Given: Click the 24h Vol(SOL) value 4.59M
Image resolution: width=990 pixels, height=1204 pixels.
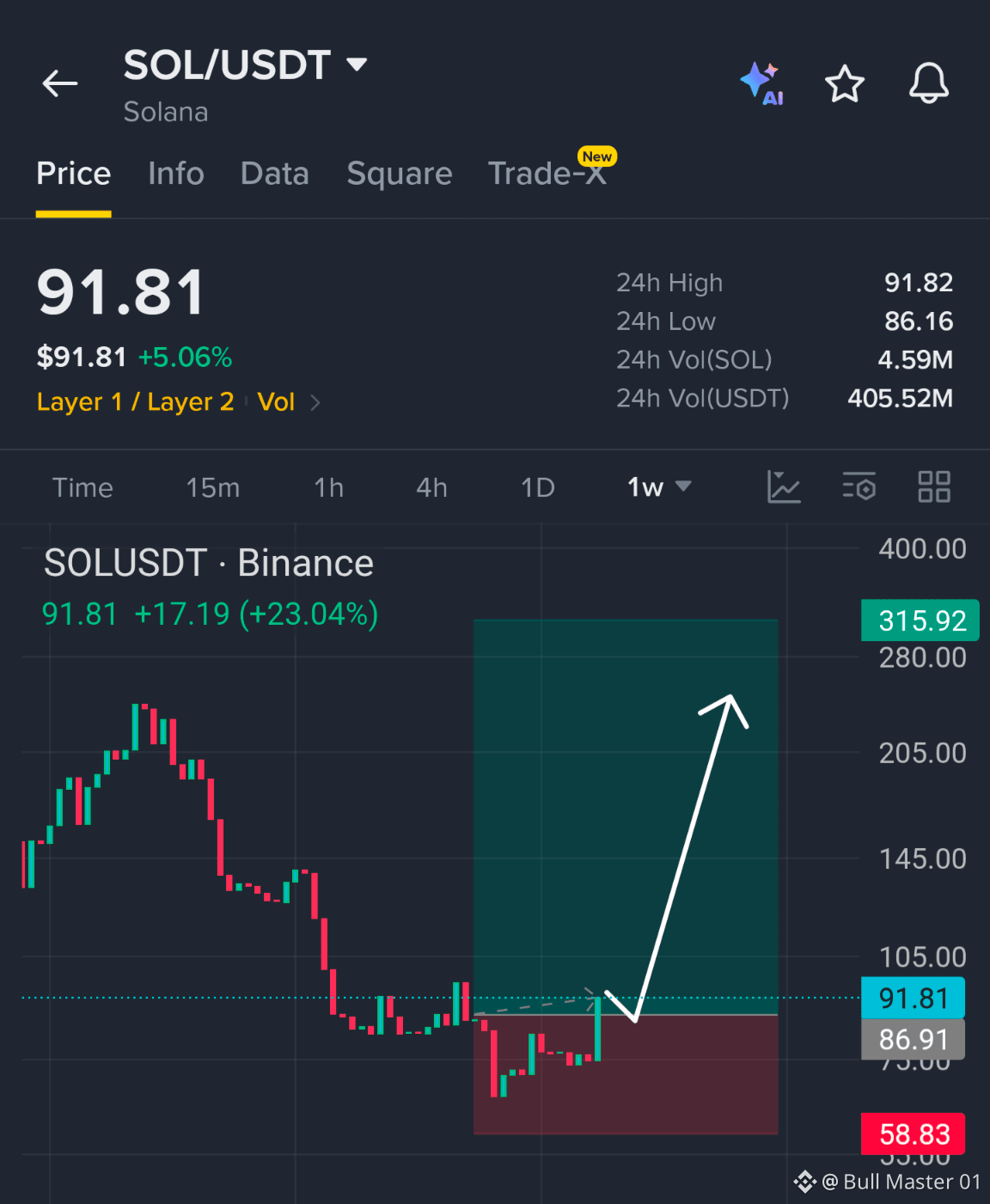Looking at the screenshot, I should pyautogui.click(x=915, y=359).
